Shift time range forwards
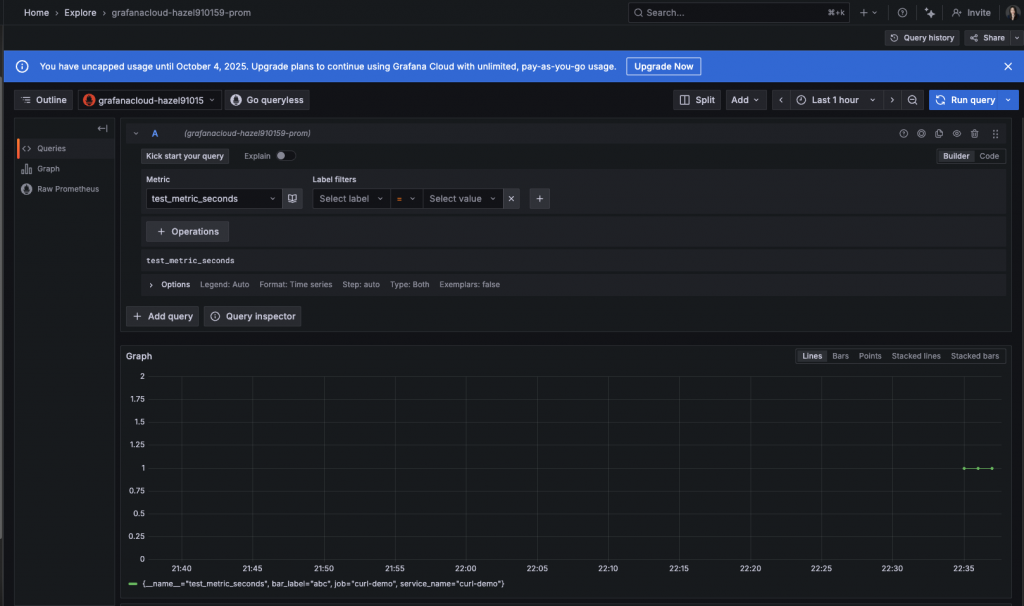 pyautogui.click(x=892, y=100)
